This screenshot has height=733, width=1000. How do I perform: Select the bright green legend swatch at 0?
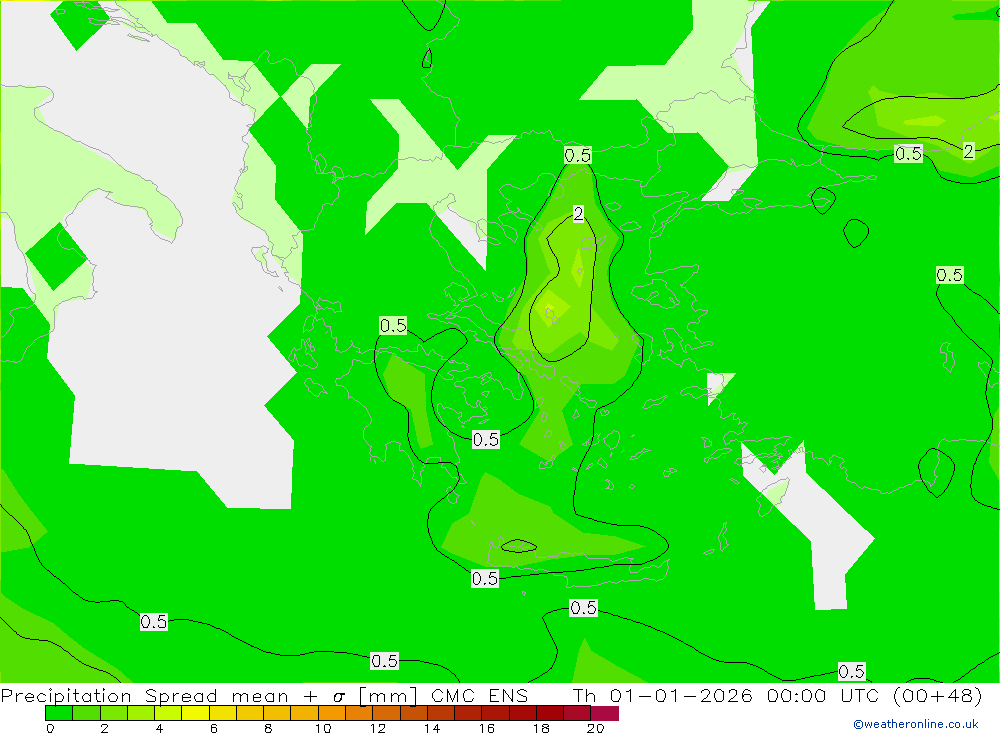click(x=59, y=713)
